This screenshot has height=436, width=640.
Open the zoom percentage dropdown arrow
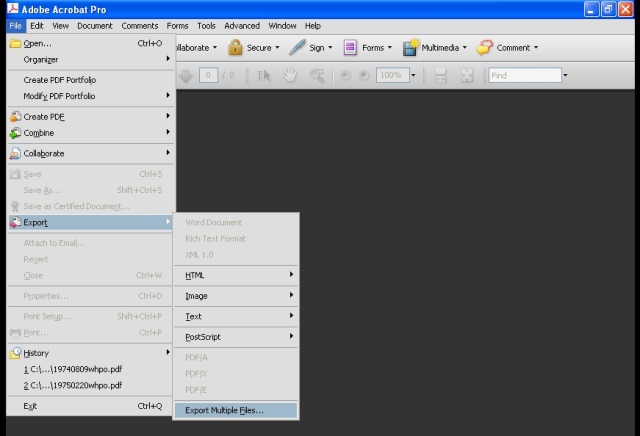(413, 75)
